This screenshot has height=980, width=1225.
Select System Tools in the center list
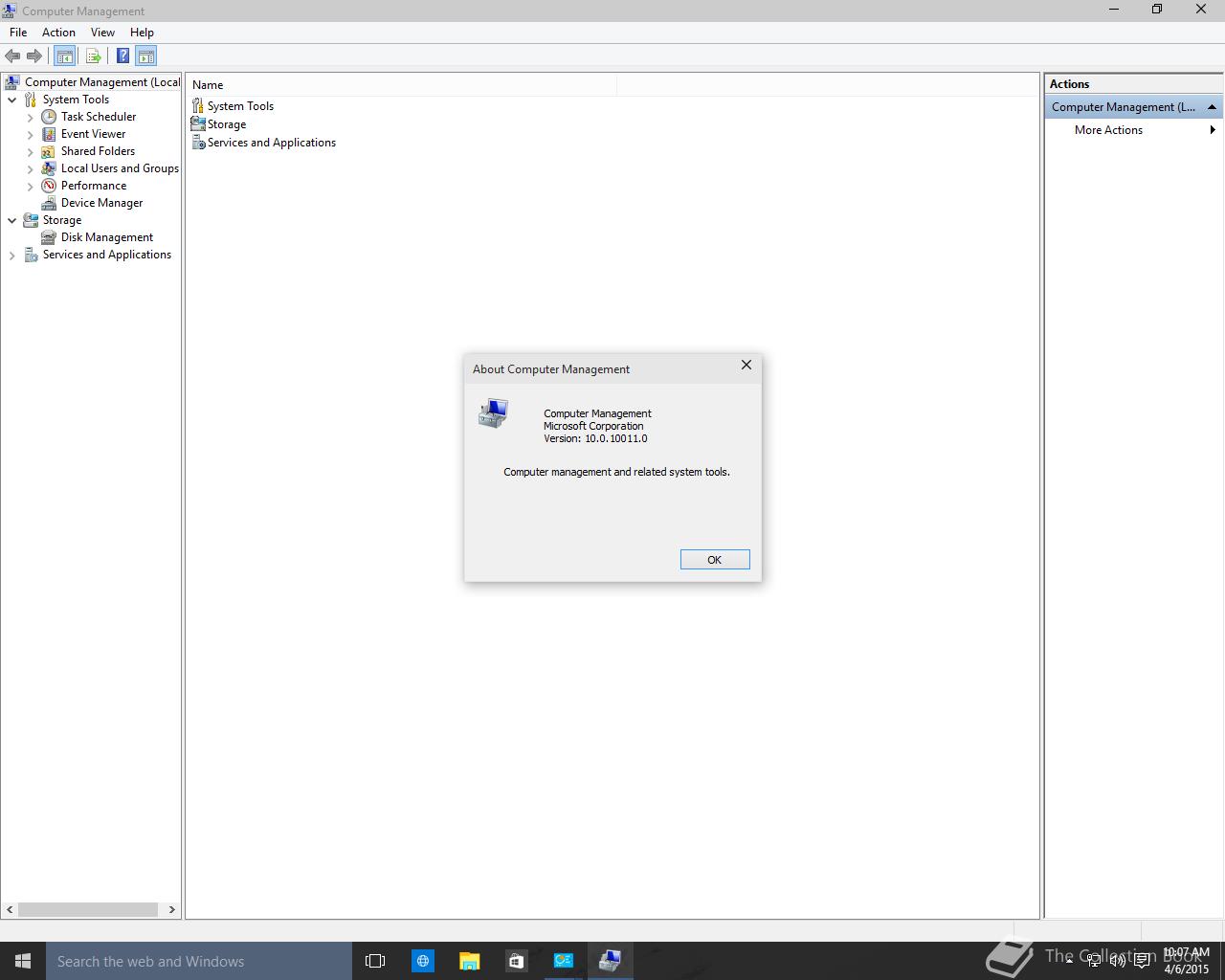pos(240,106)
